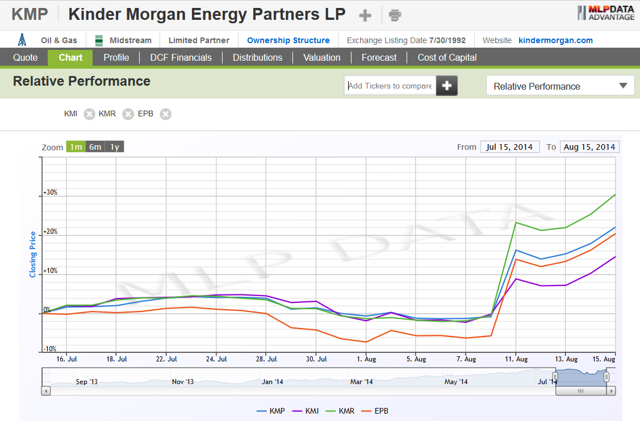Go to the Distributions tab
Image resolution: width=640 pixels, height=421 pixels.
(258, 58)
